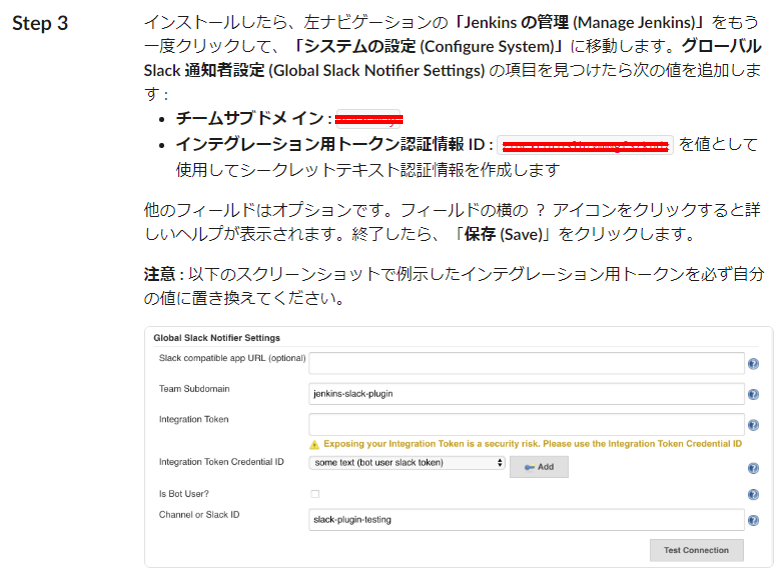Click the Add credentials button

[539, 466]
